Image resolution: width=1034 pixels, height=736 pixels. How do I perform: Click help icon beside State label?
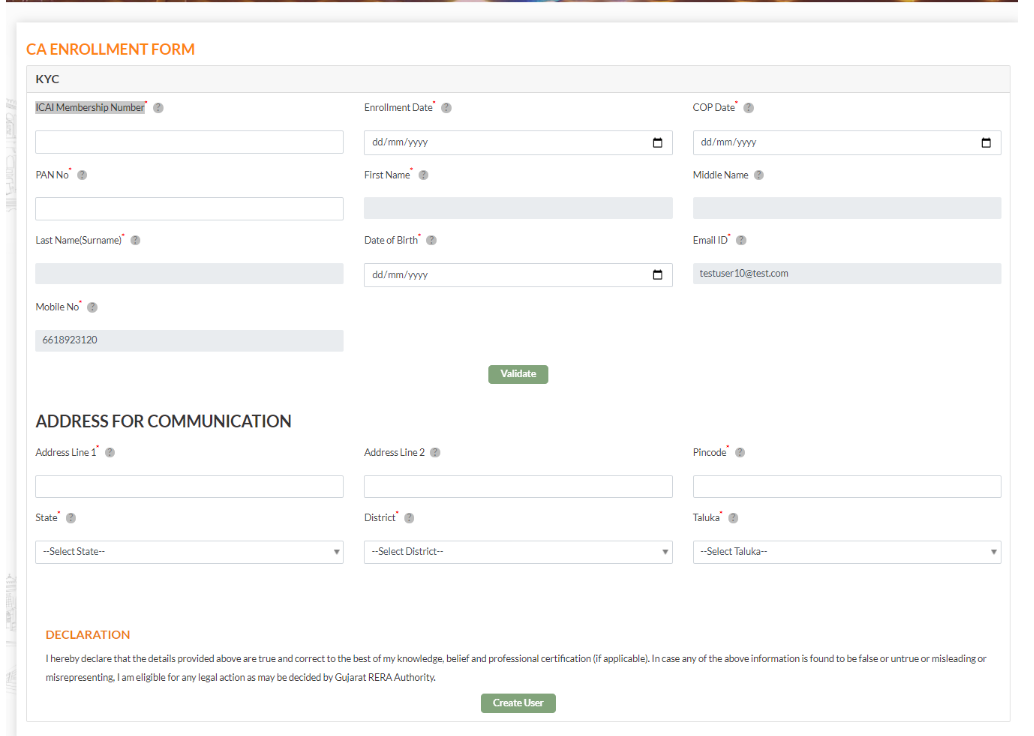(x=71, y=518)
